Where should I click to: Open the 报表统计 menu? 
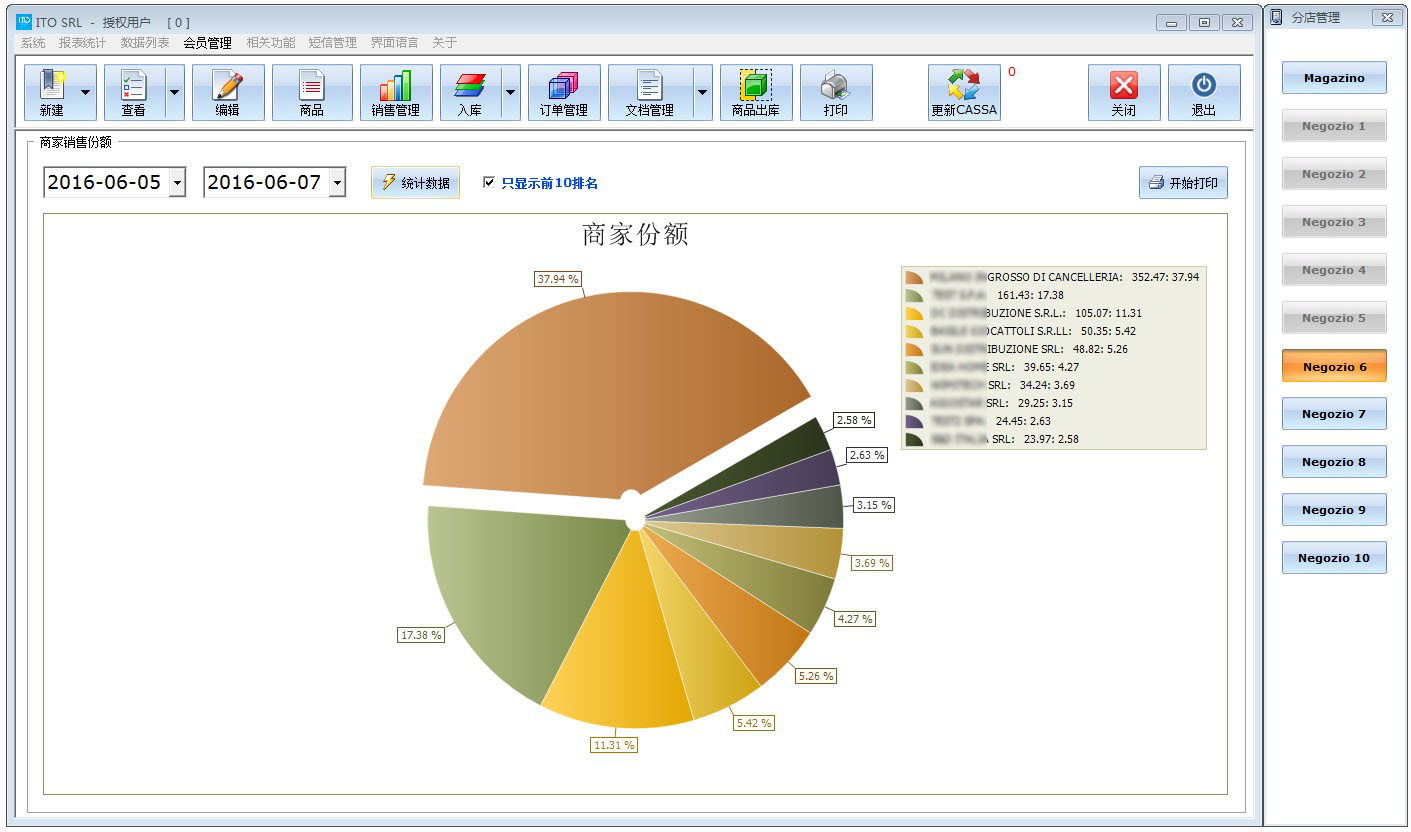pos(82,43)
